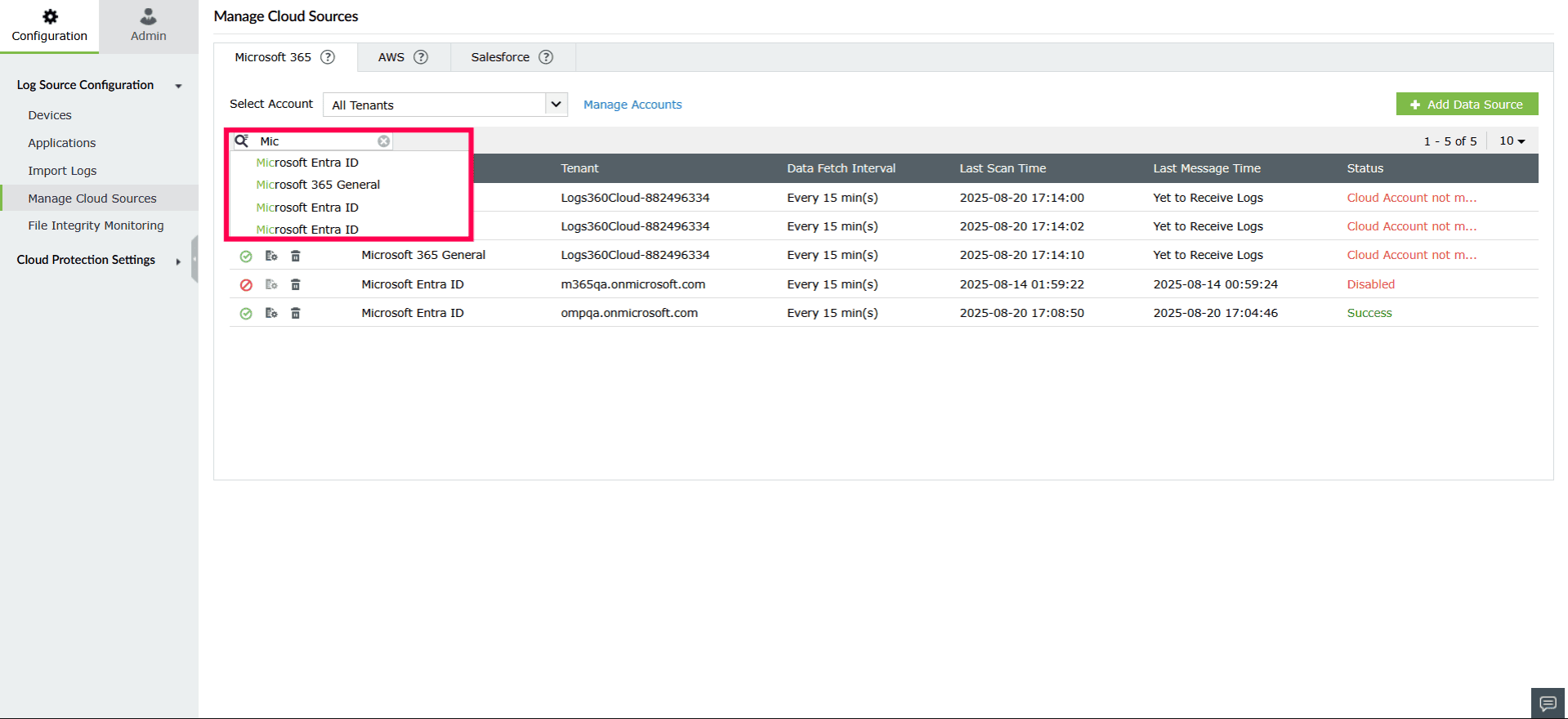Image resolution: width=1568 pixels, height=719 pixels.
Task: Sort by the Tenant column header
Action: tap(579, 168)
